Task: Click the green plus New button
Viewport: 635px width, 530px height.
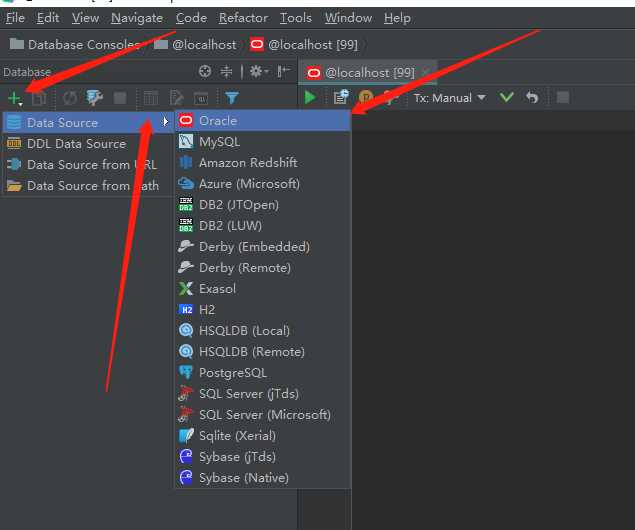Action: pos(15,98)
